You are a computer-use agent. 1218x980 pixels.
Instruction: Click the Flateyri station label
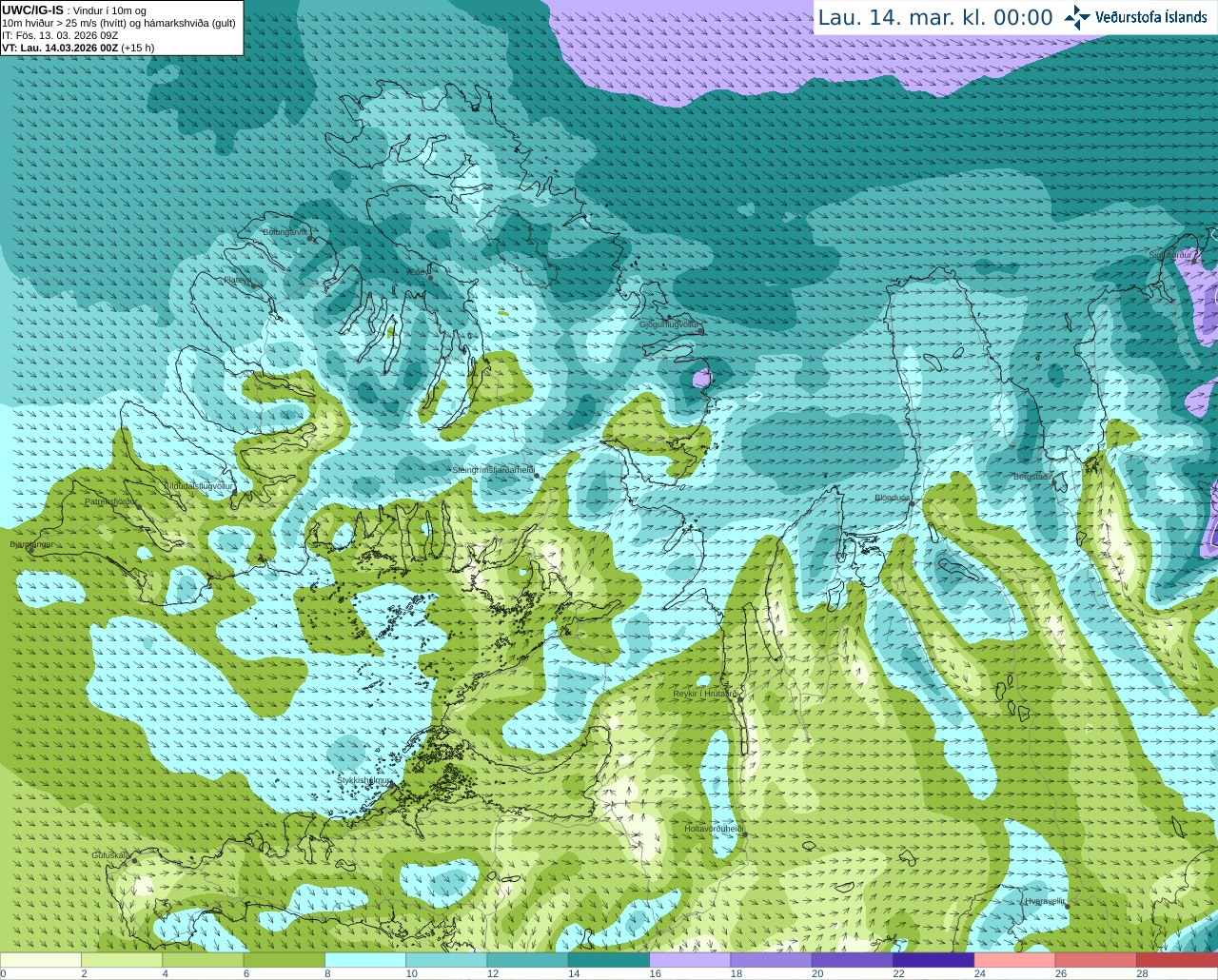click(238, 280)
